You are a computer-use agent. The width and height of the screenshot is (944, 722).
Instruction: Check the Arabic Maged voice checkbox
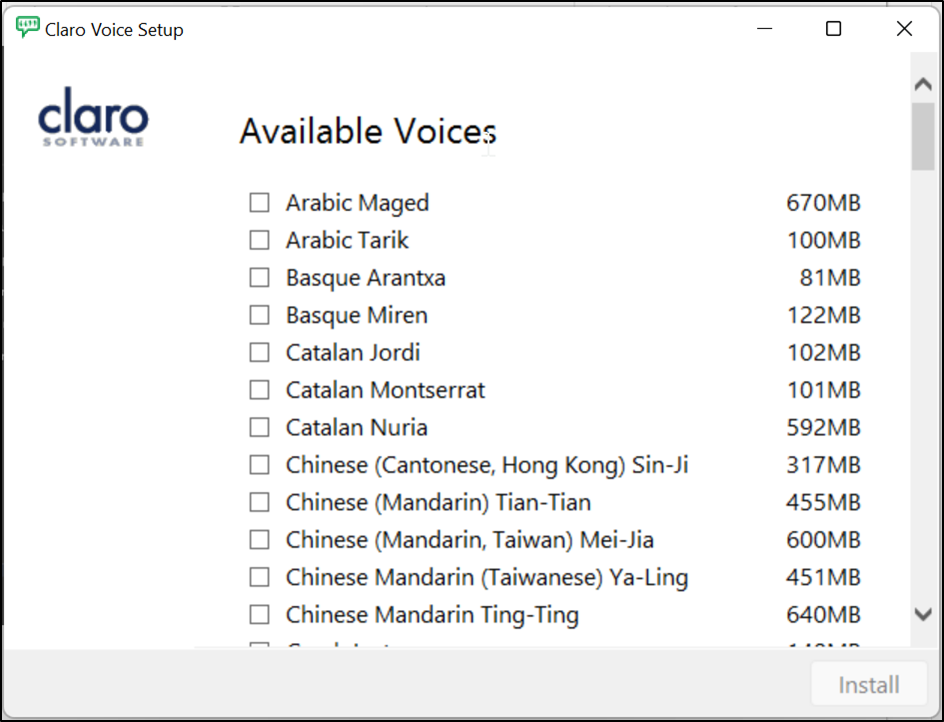pos(260,203)
